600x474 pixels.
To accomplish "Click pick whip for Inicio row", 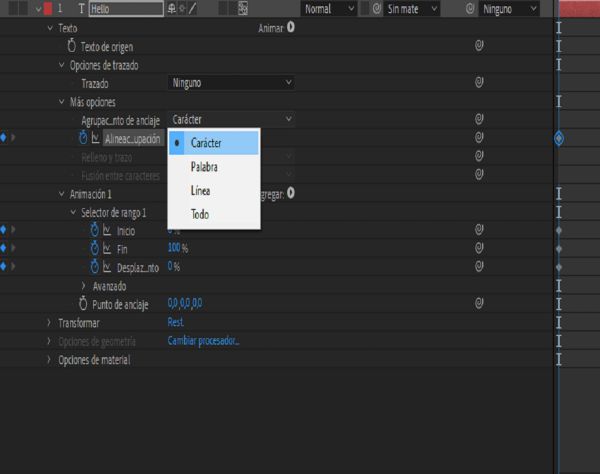I will 479,230.
